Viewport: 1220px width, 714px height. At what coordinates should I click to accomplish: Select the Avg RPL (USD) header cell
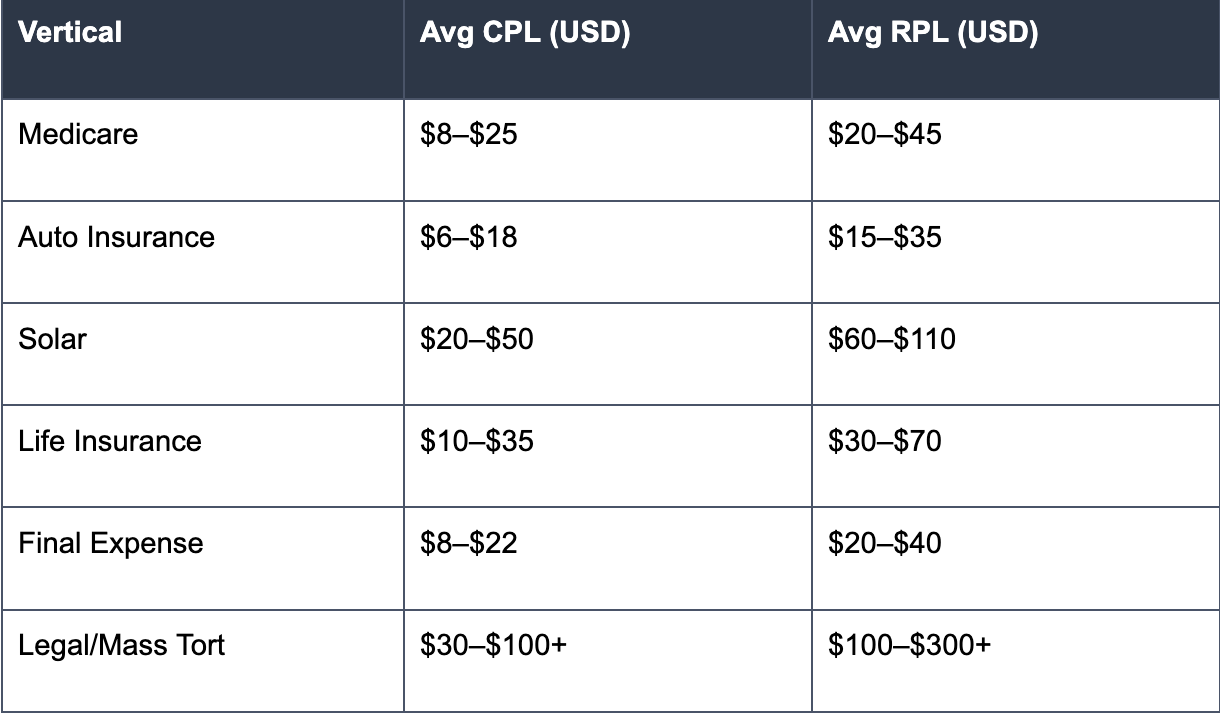coord(1016,49)
